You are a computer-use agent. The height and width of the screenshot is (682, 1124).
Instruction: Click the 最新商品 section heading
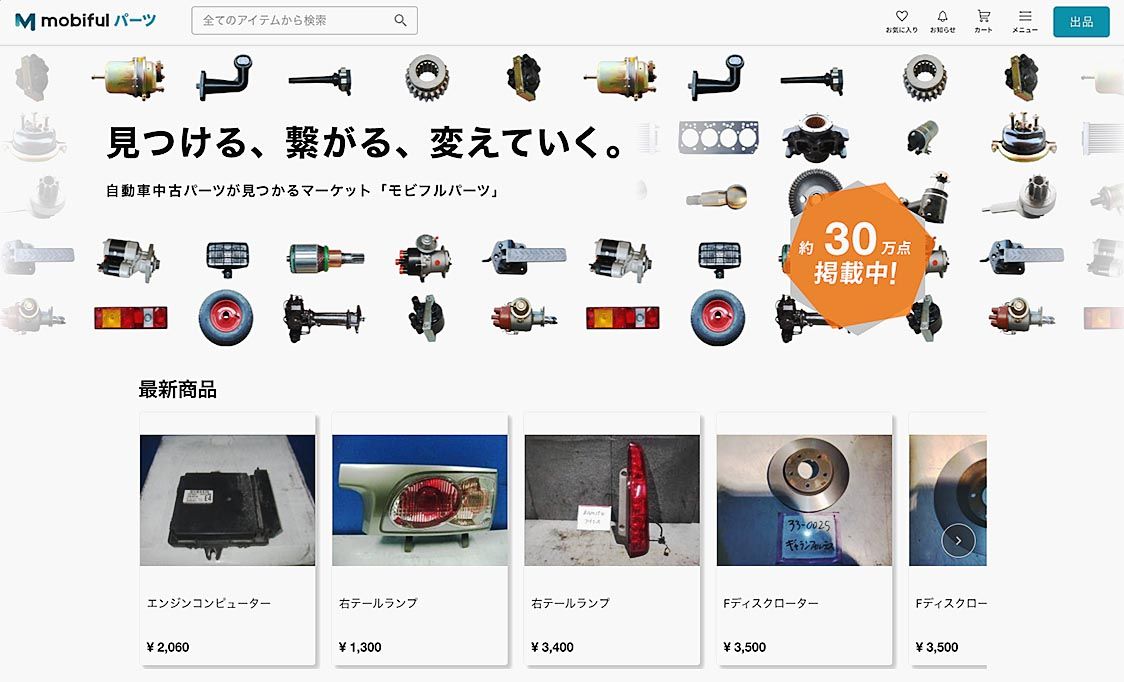click(x=177, y=389)
